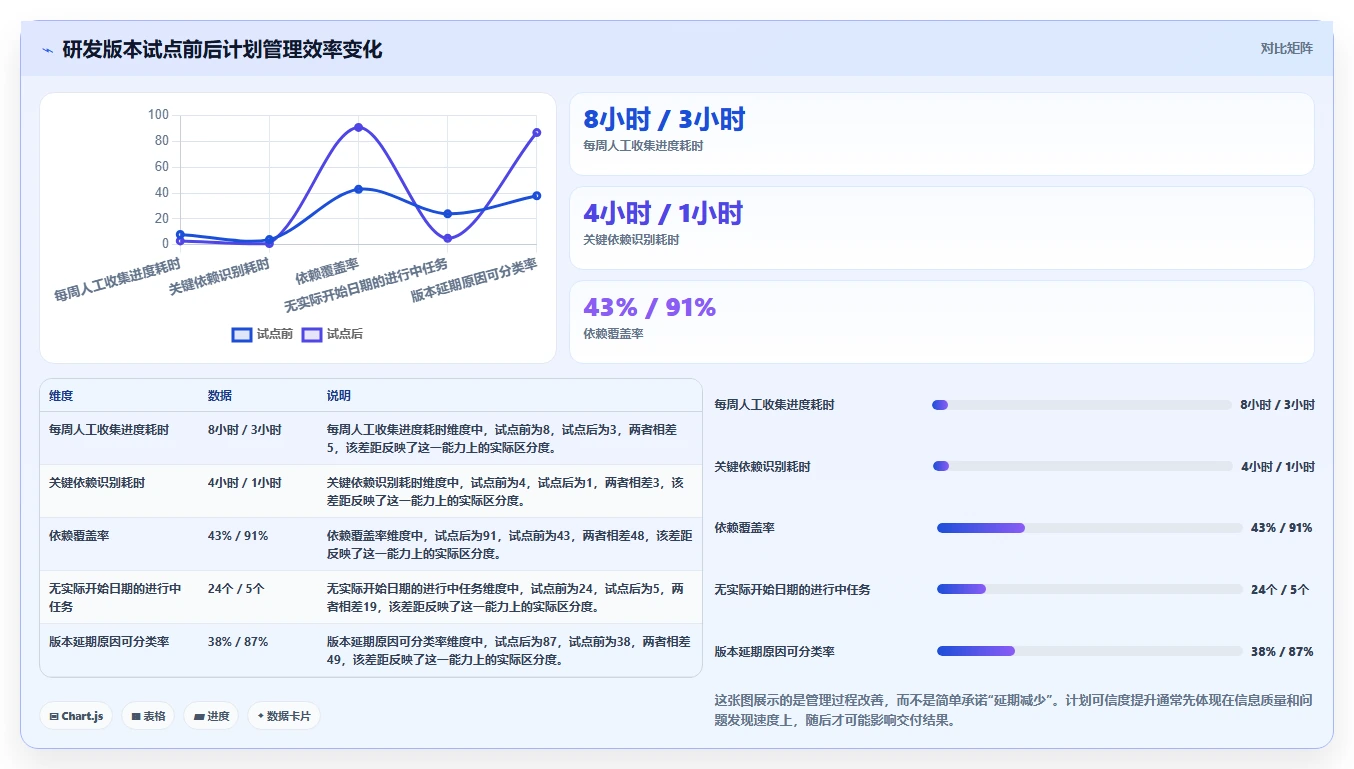This screenshot has width=1354, height=769.
Task: Click the 进度 chip
Action: pyautogui.click(x=211, y=716)
